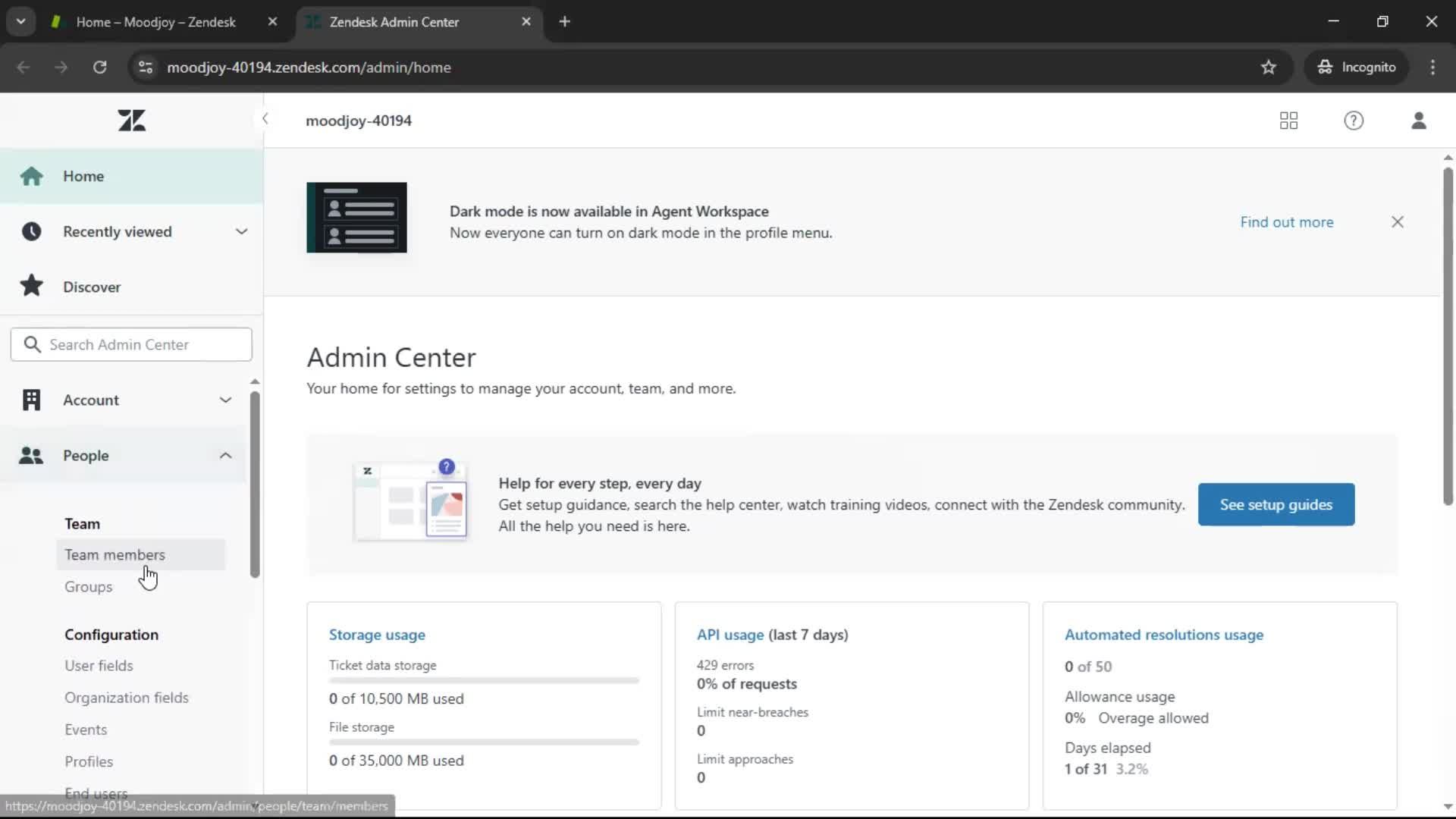Click See setup guides button
The width and height of the screenshot is (1456, 819).
coord(1276,504)
